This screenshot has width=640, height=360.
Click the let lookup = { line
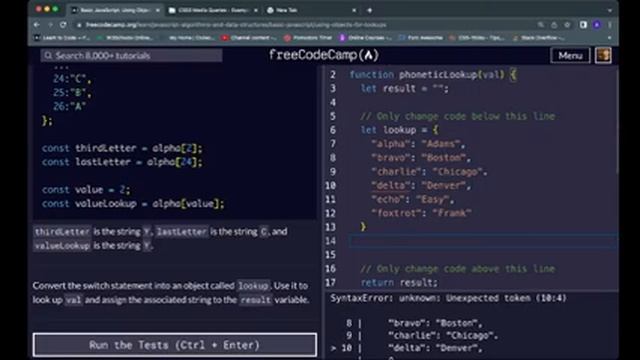tap(399, 130)
